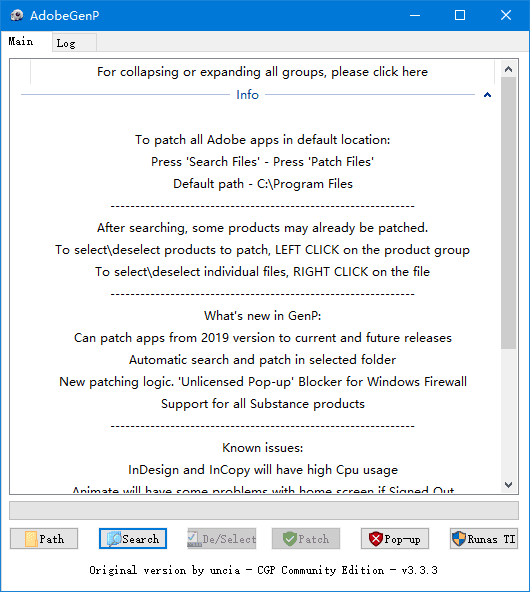The image size is (530, 592).
Task: Click the collapse or expand all groups row
Action: point(262,72)
